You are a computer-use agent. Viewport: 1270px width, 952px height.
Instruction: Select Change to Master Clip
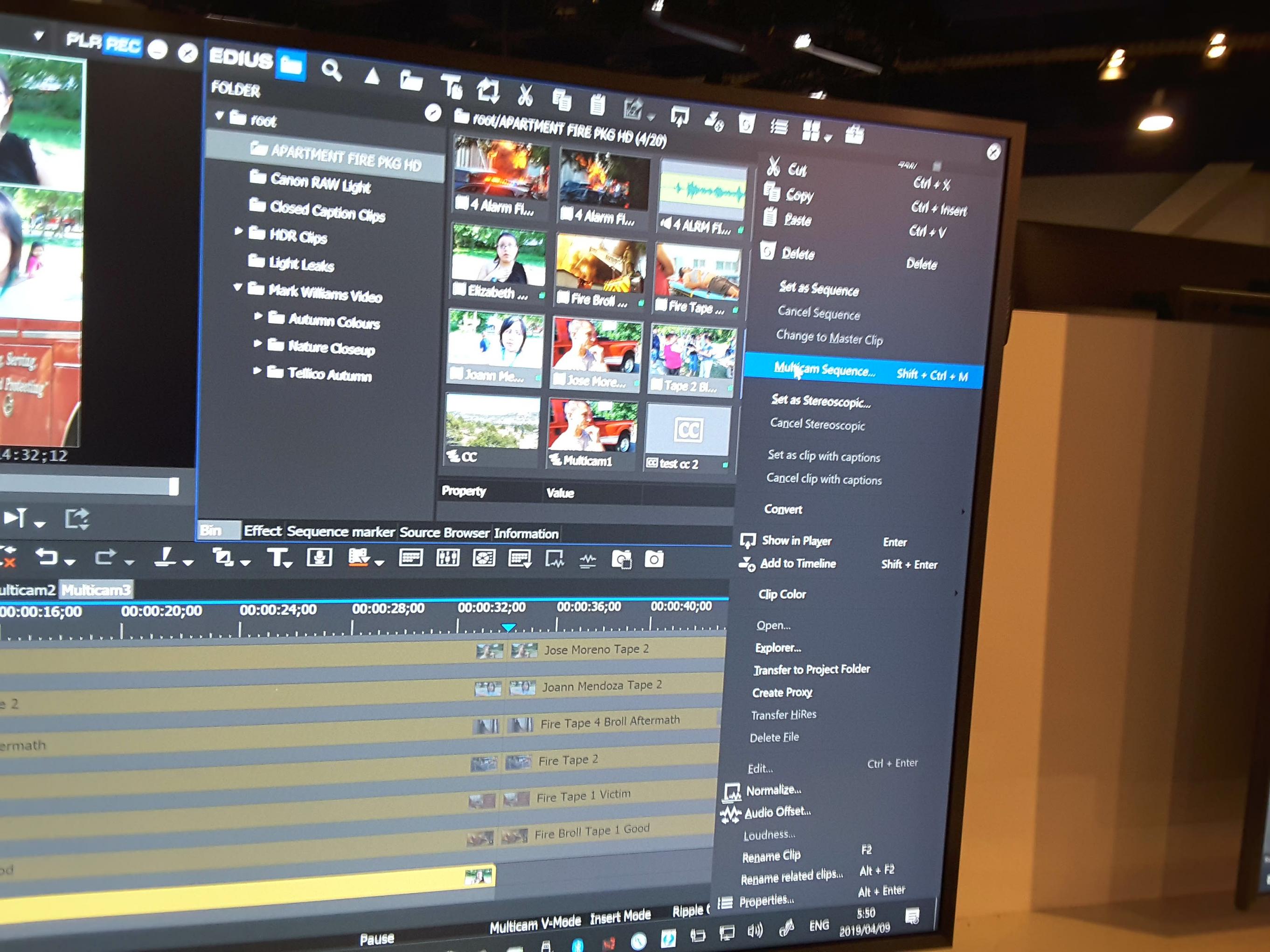point(829,338)
